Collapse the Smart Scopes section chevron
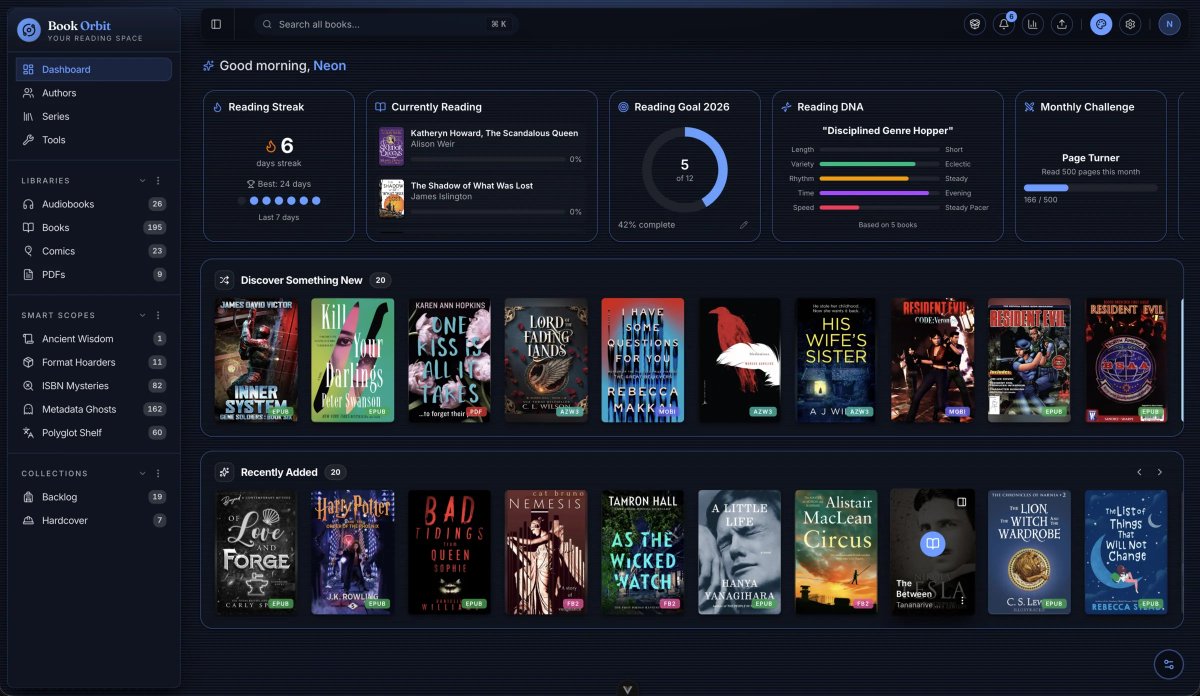This screenshot has height=696, width=1200. coord(142,315)
